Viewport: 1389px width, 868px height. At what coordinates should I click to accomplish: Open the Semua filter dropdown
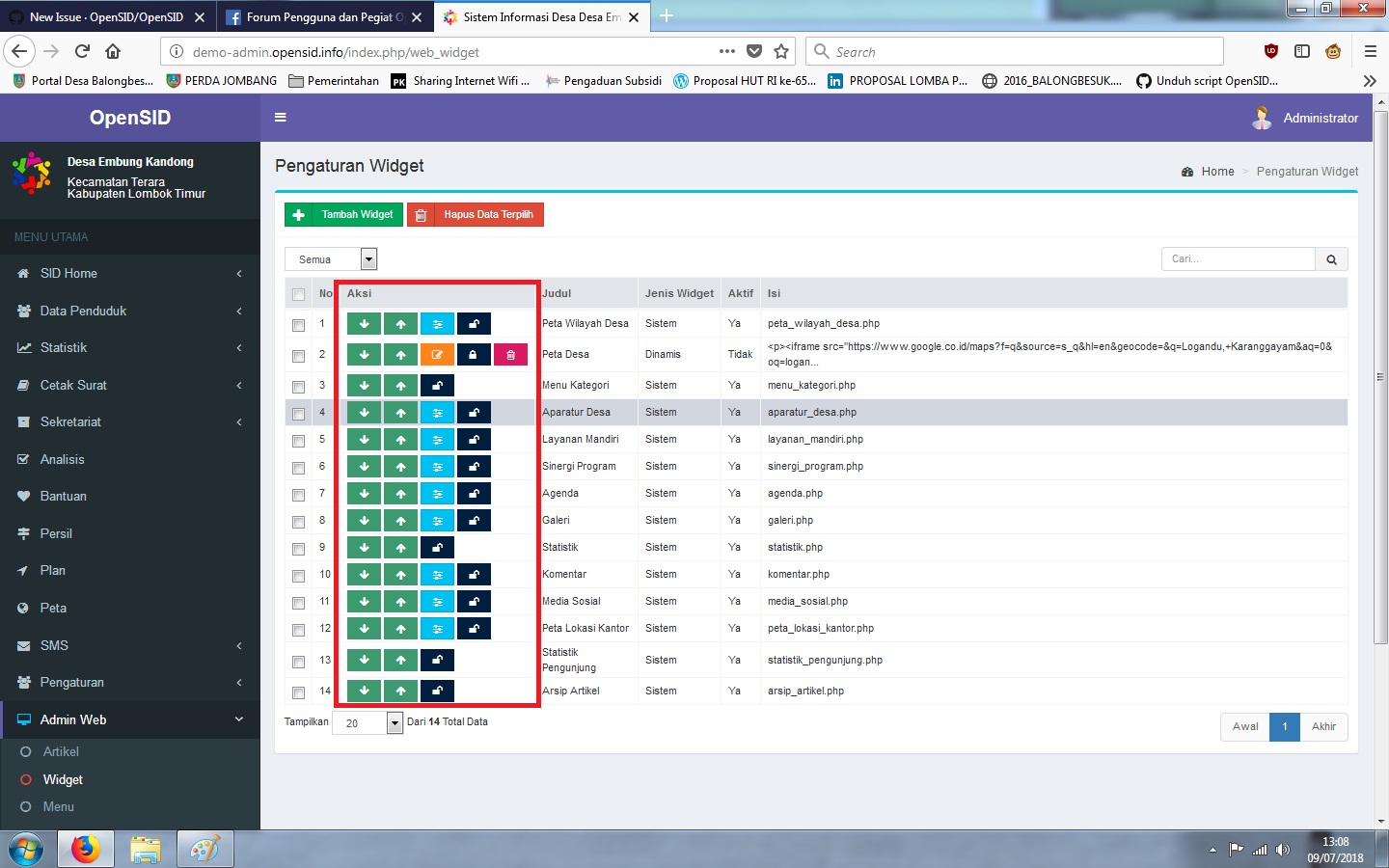point(330,258)
